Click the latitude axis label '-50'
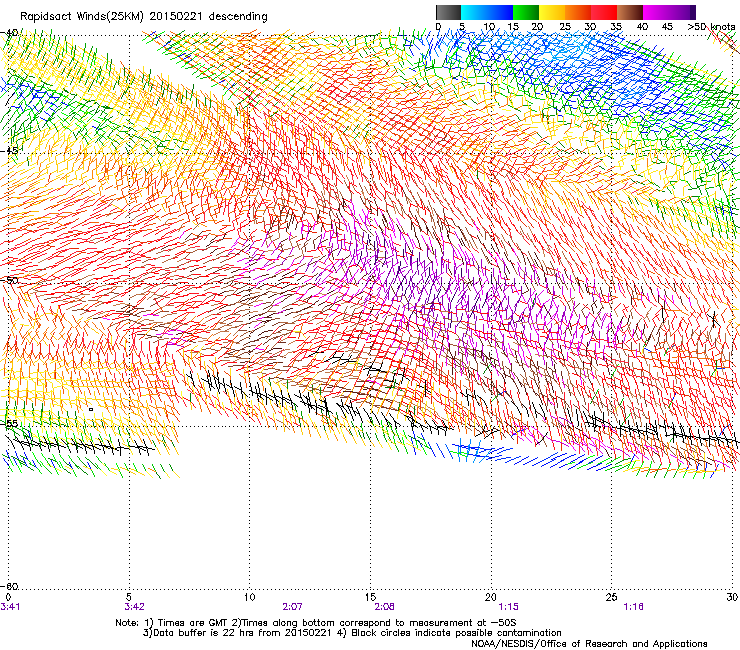 pyautogui.click(x=9, y=280)
